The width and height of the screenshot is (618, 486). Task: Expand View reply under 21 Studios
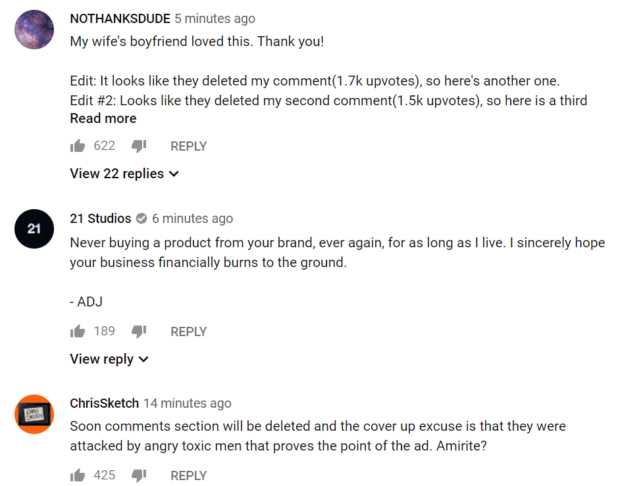tap(109, 359)
